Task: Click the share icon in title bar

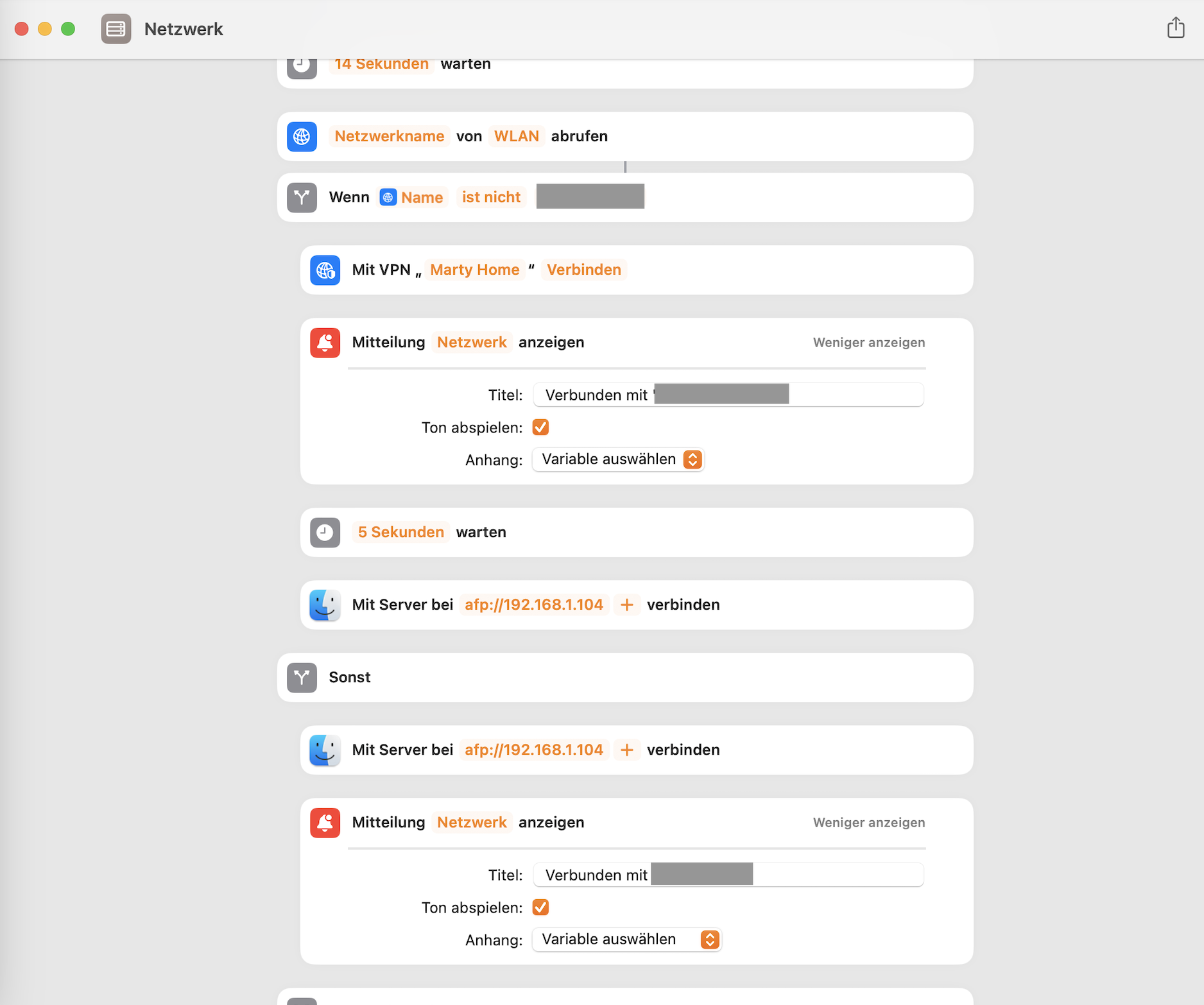Action: pyautogui.click(x=1175, y=28)
